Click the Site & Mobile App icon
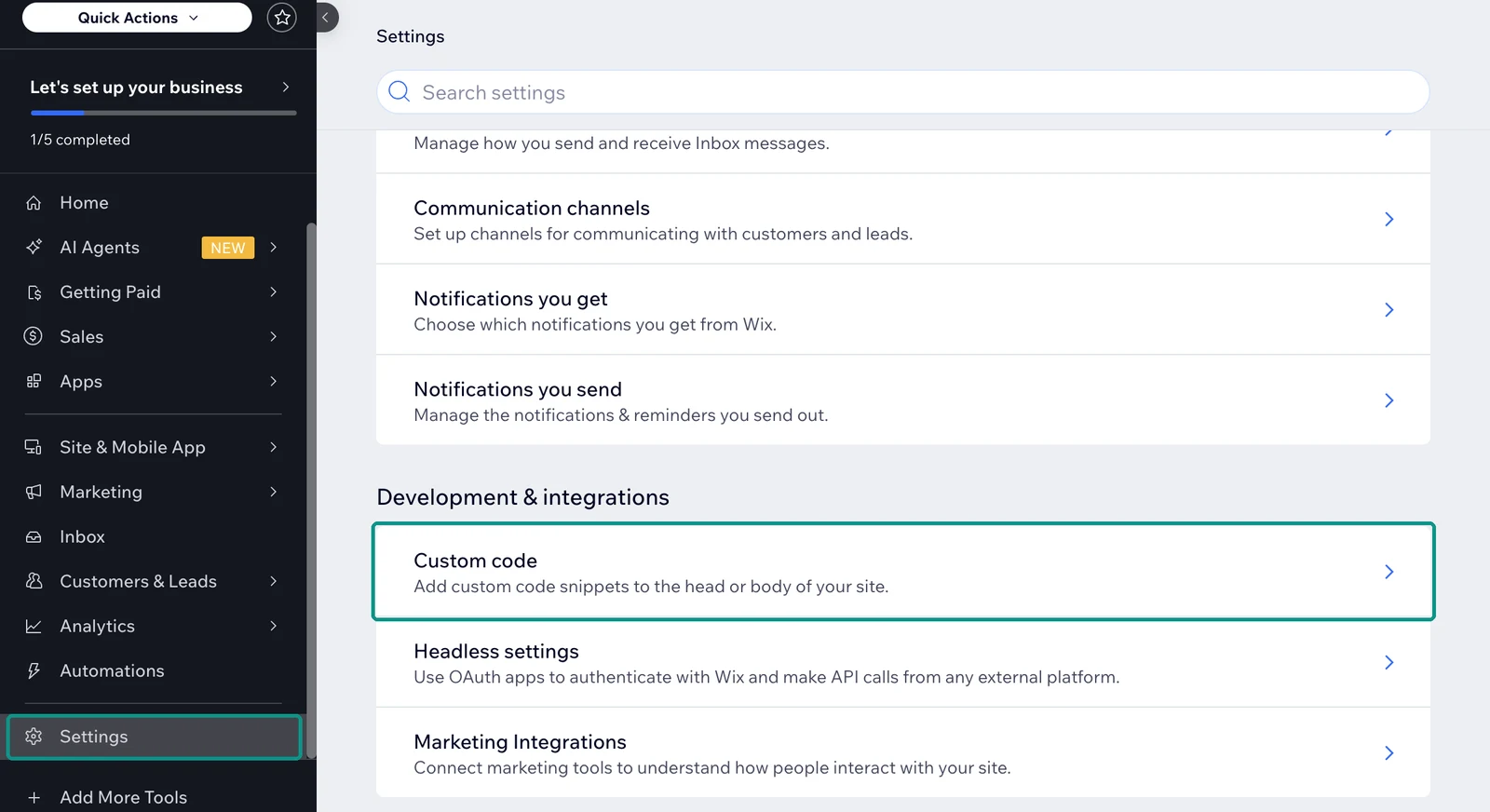 [34, 448]
